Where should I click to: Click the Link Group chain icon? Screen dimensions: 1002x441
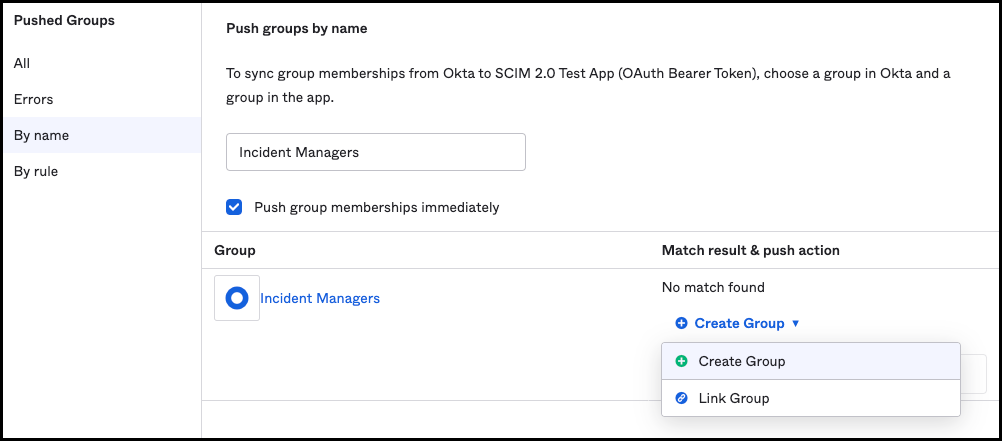click(681, 398)
